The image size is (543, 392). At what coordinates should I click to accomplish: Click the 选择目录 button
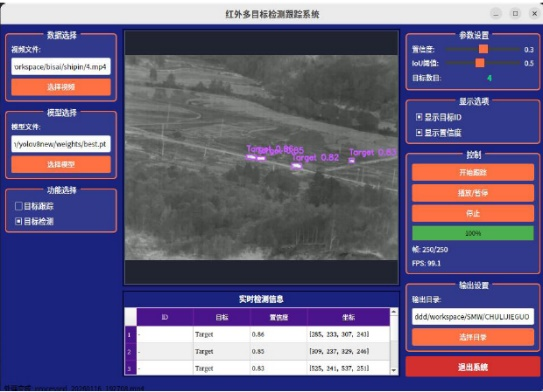tap(473, 337)
